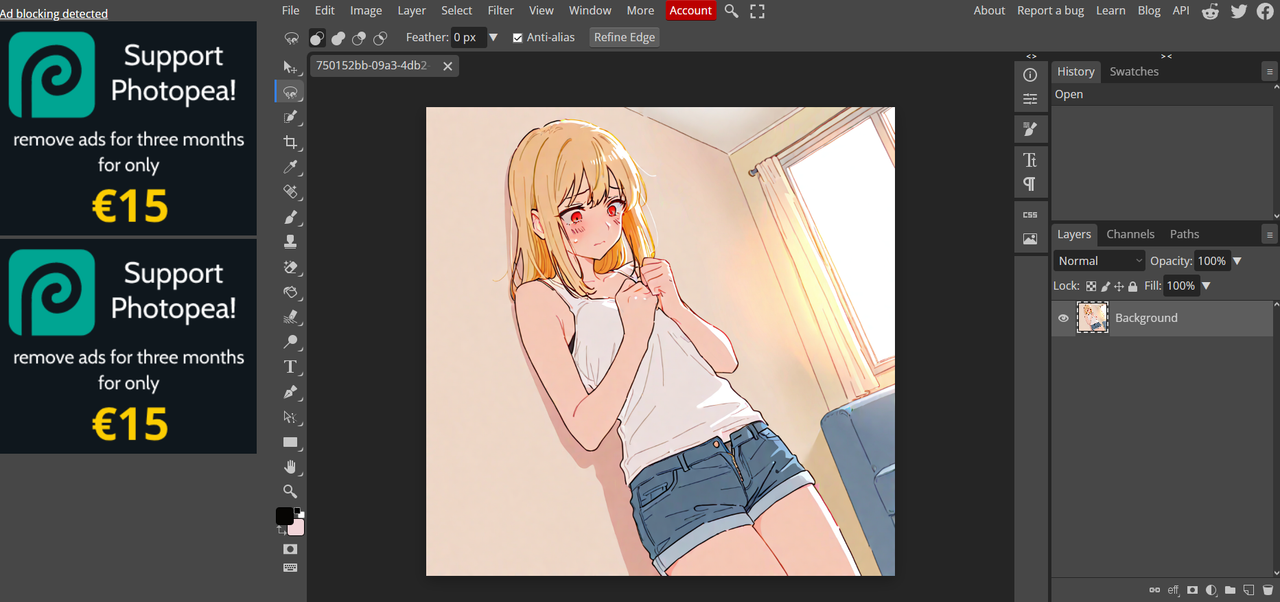
Task: Select the Zoom tool
Action: (290, 492)
